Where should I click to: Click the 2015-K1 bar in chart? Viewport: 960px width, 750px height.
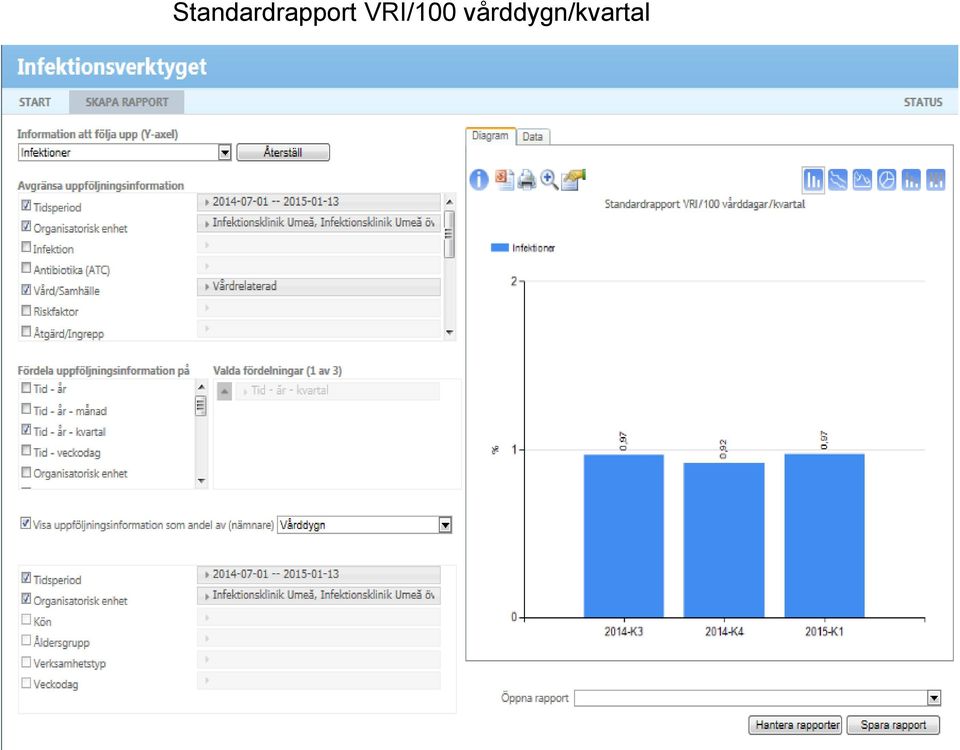point(824,536)
